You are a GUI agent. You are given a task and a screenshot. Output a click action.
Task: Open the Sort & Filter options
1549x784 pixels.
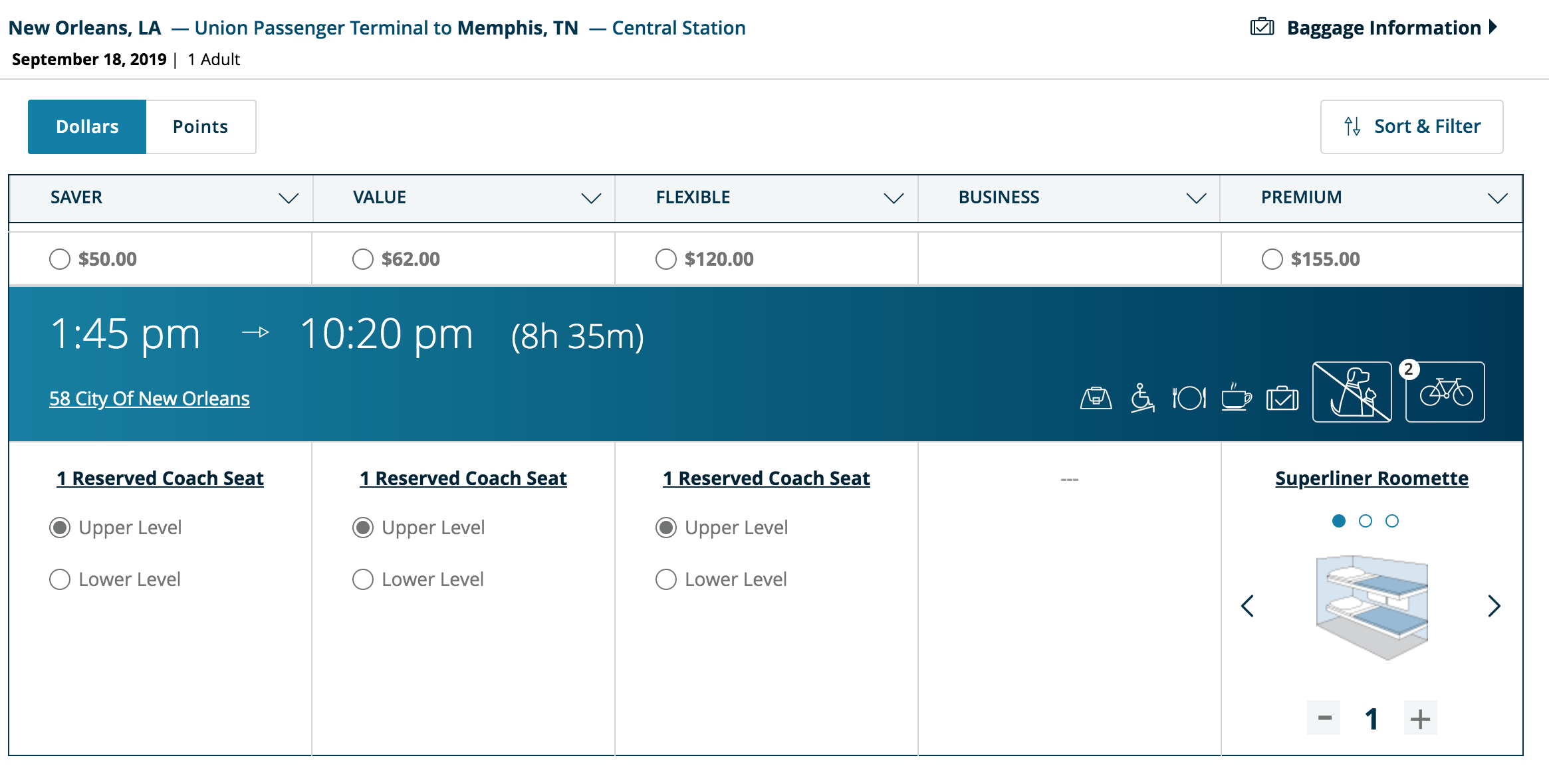[1411, 127]
